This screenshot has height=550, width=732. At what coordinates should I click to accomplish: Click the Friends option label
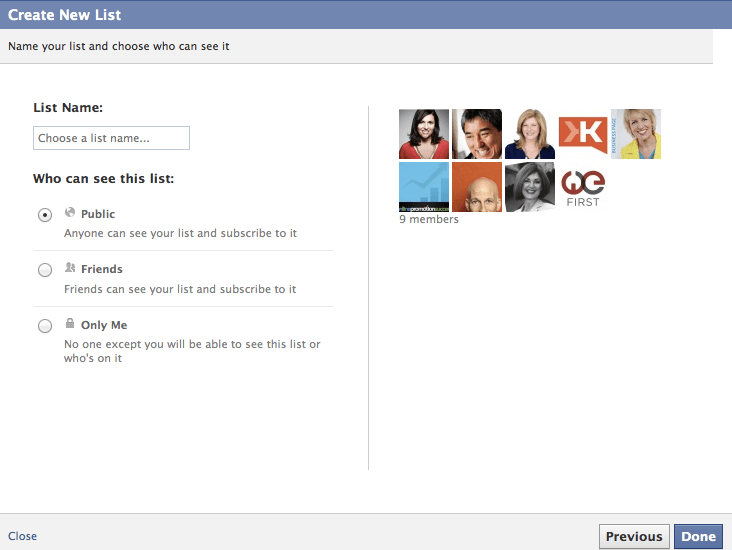pos(102,269)
